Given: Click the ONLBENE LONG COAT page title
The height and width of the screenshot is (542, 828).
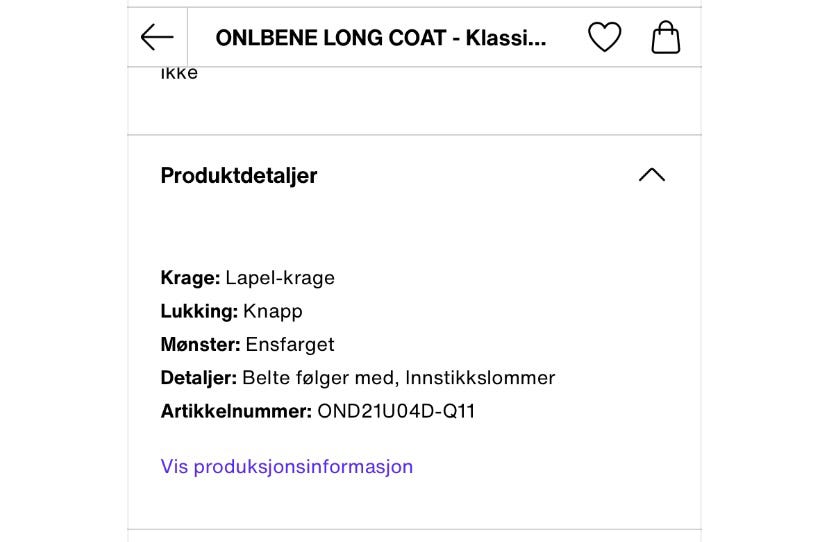Looking at the screenshot, I should click(x=381, y=38).
